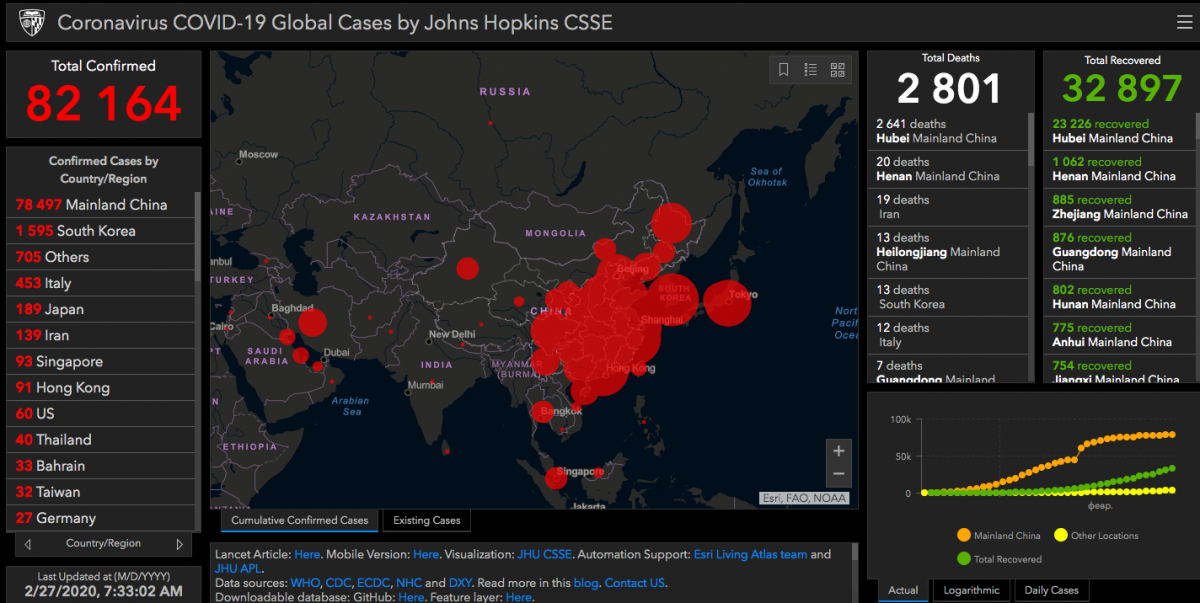Click '13 deaths South Korea' entry

pos(947,297)
